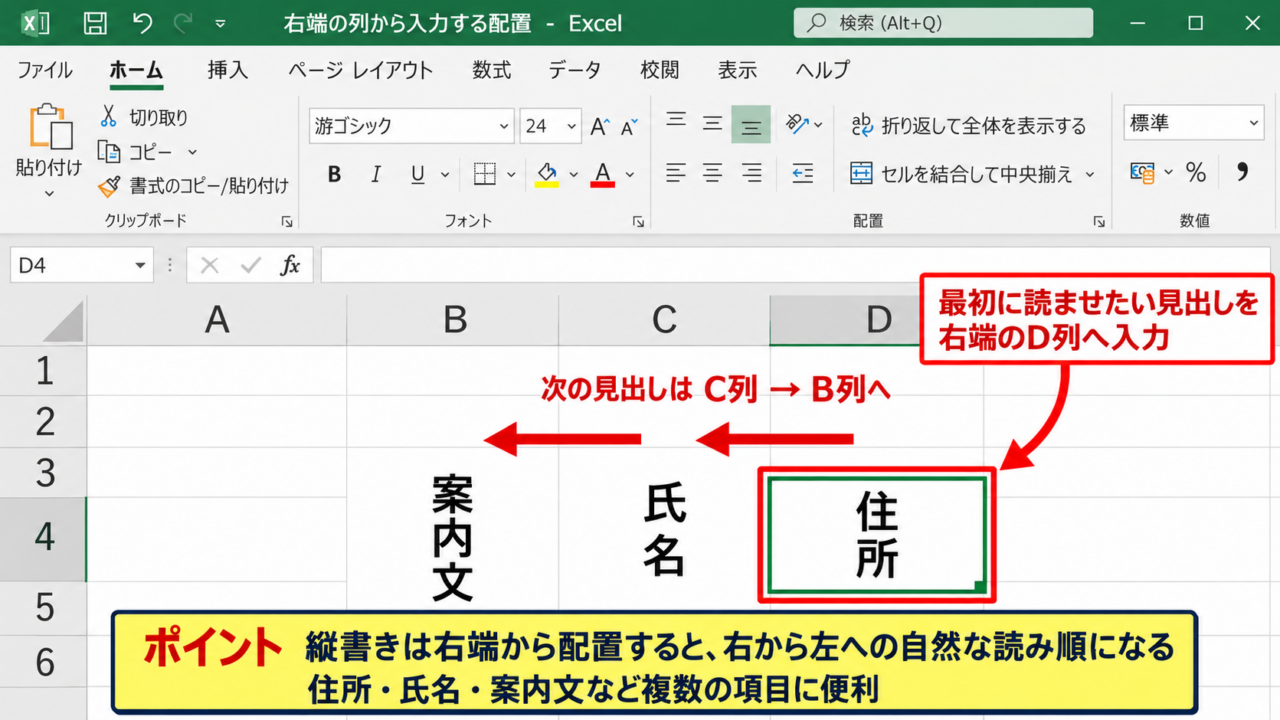Open the number format 標準 dropdown

[x=1254, y=123]
